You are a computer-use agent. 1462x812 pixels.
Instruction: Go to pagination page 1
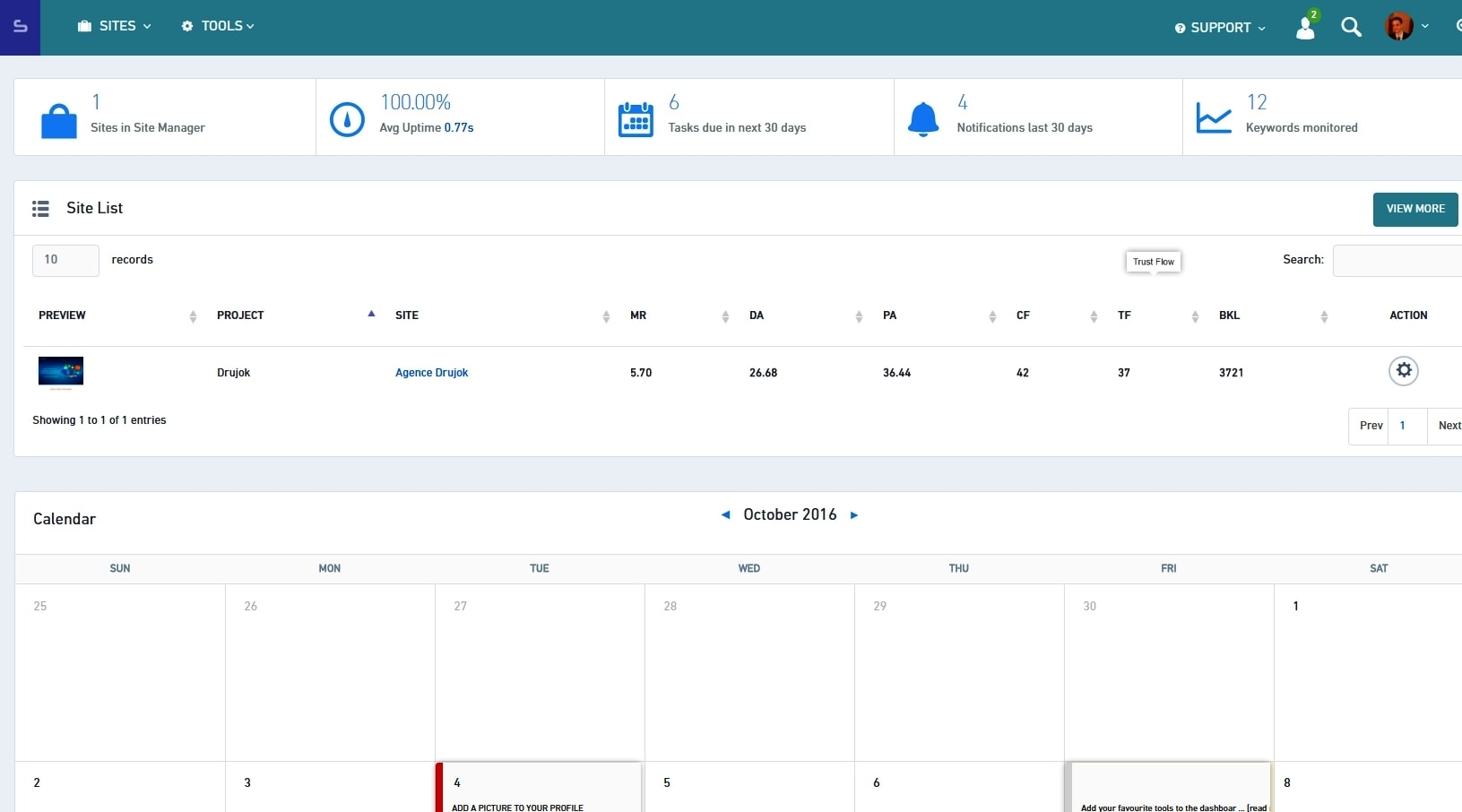(x=1407, y=426)
